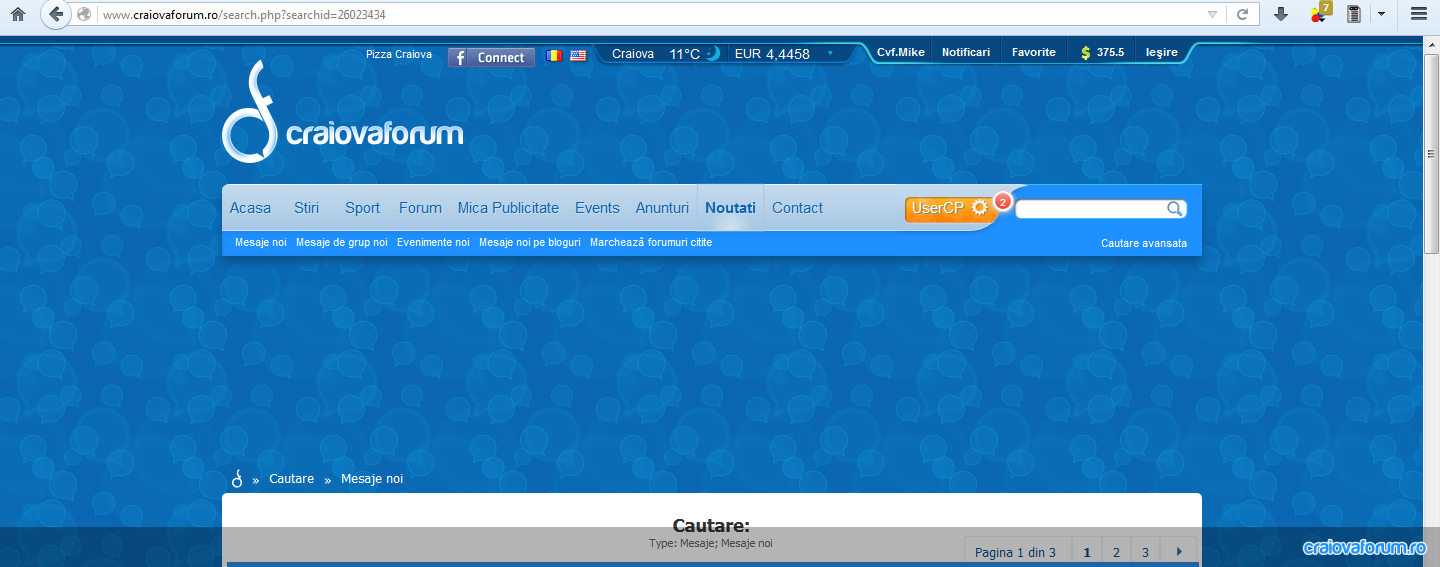Click the next page arrow

tap(1179, 552)
